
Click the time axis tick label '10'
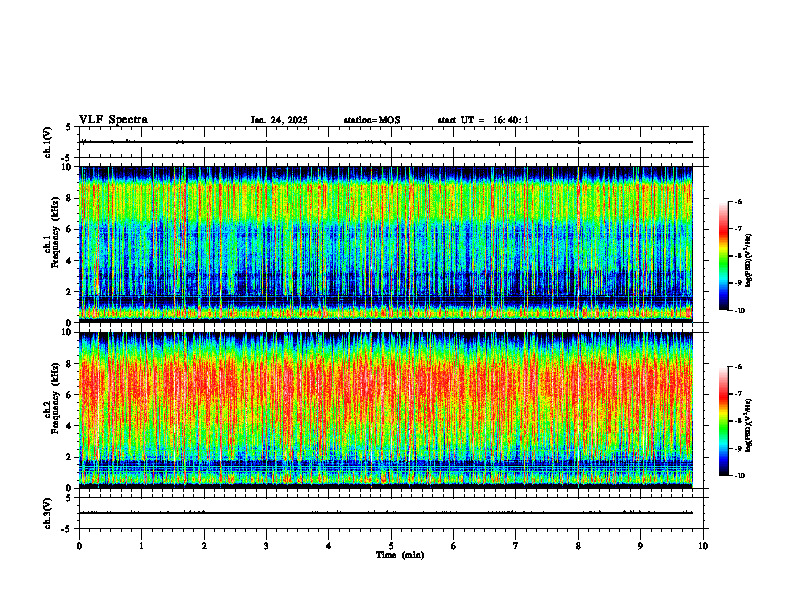[x=703, y=546]
